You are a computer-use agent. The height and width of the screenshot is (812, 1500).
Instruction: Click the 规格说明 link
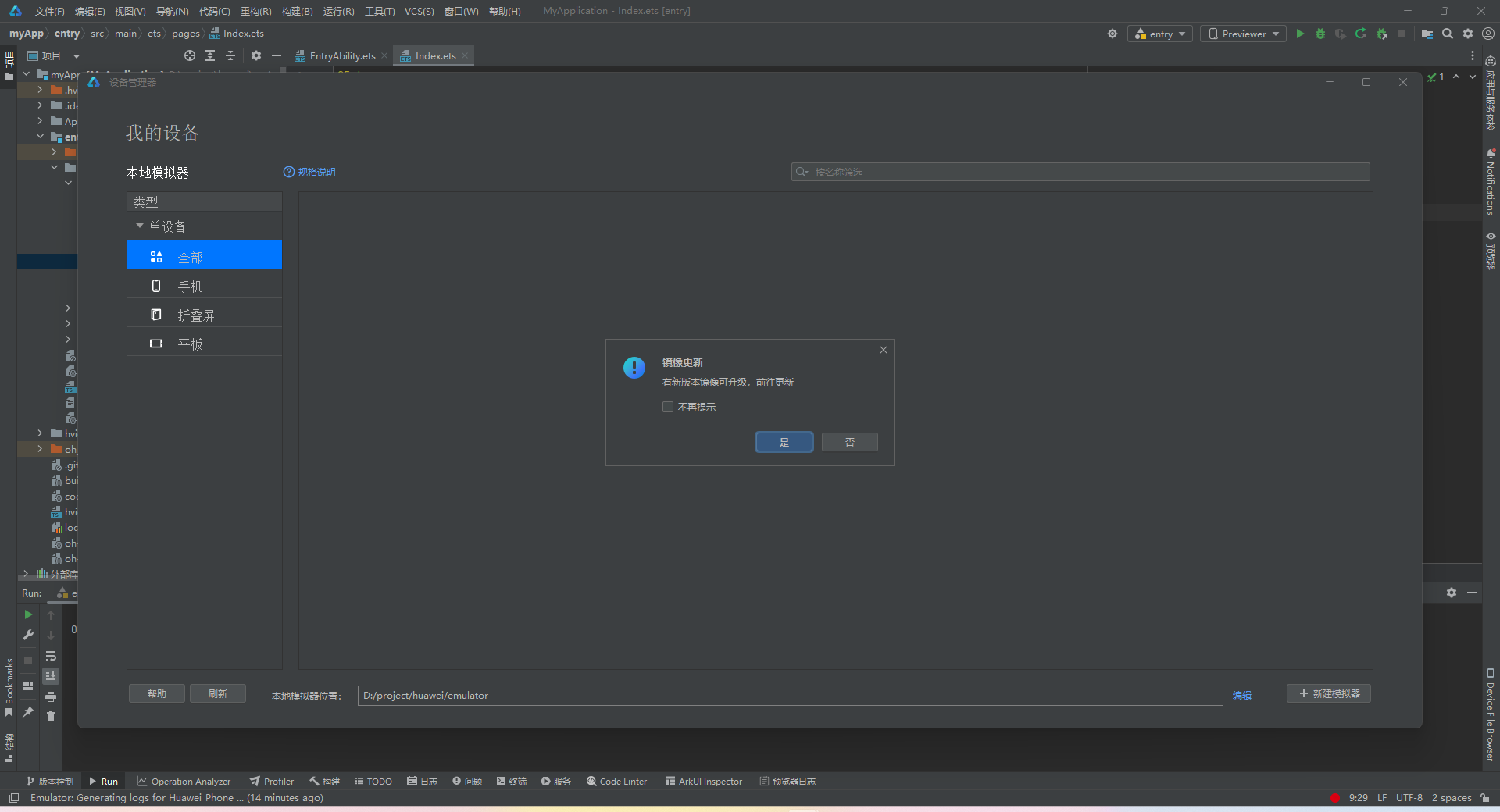tap(316, 172)
